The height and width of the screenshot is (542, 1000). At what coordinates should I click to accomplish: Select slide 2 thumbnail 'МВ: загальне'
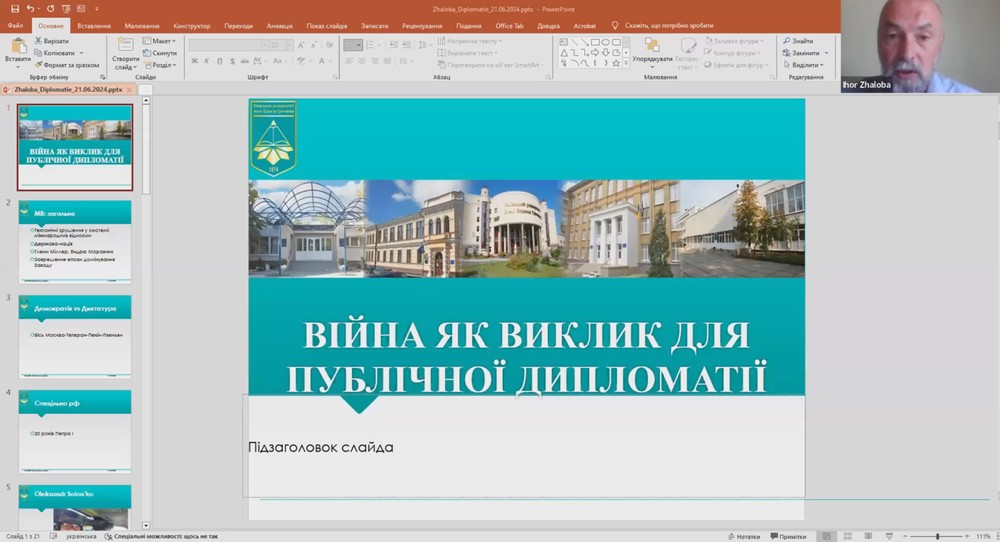(75, 242)
